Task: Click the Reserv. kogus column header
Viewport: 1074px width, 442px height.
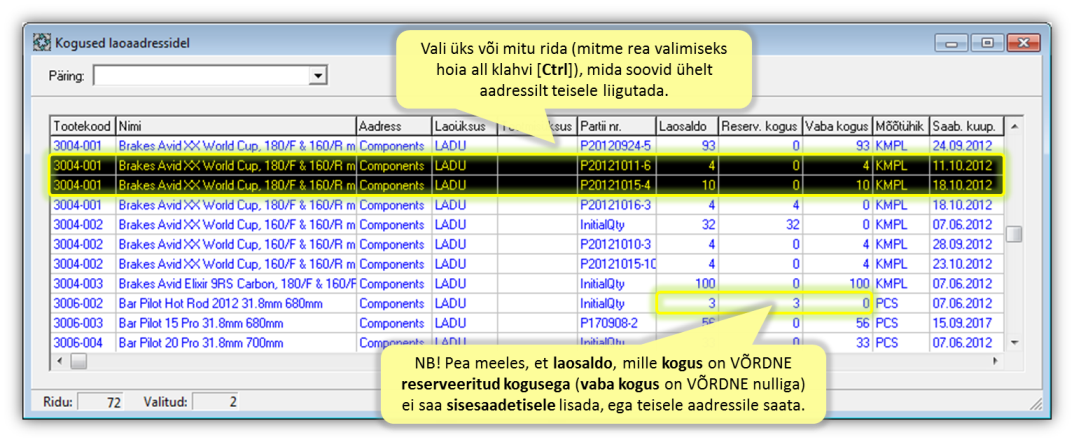Action: coord(760,127)
